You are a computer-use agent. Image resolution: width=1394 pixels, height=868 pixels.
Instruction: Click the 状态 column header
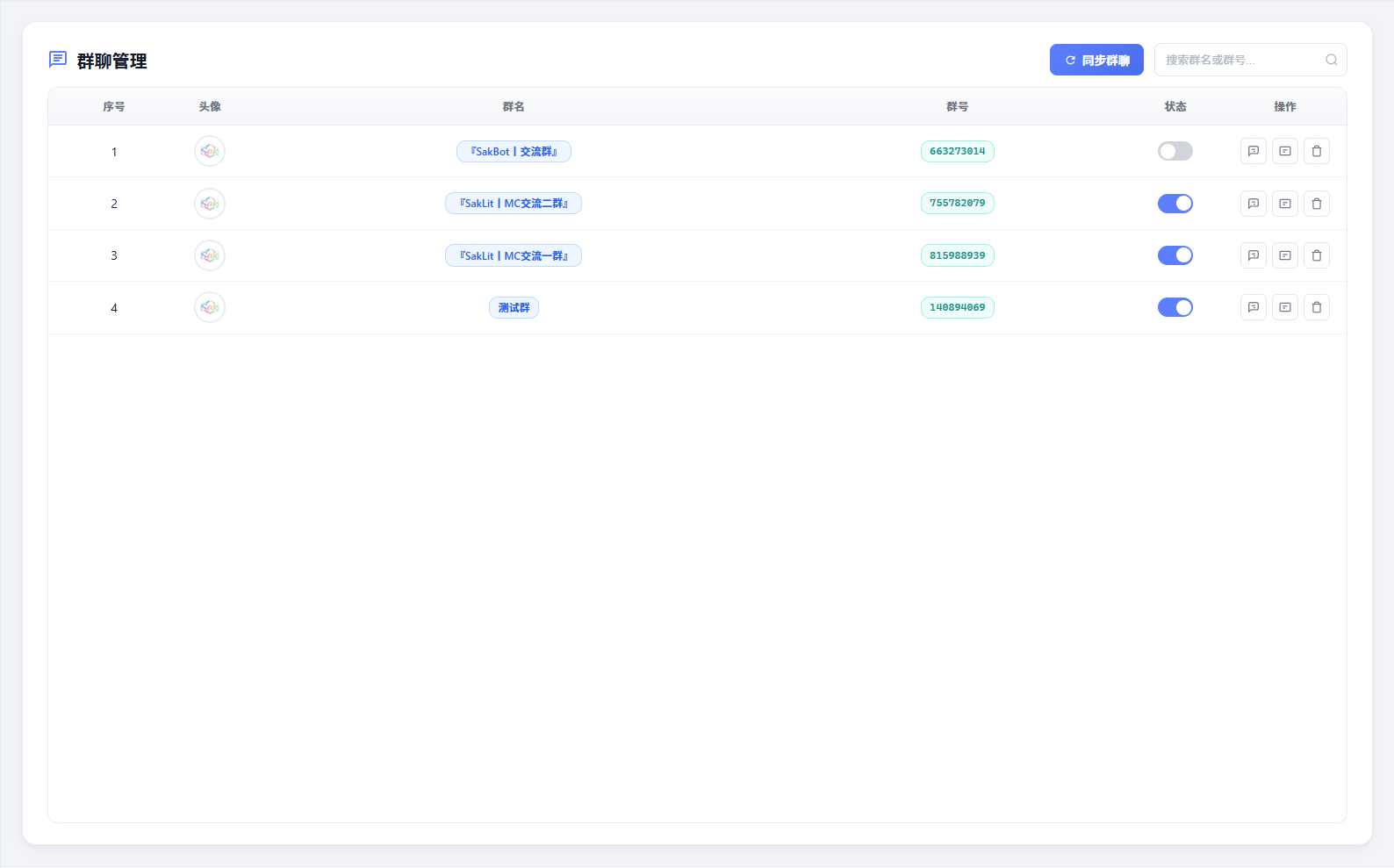1175,106
